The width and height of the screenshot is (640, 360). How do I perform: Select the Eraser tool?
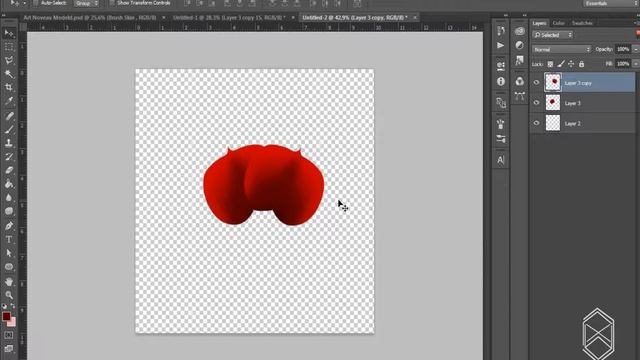tap(9, 171)
